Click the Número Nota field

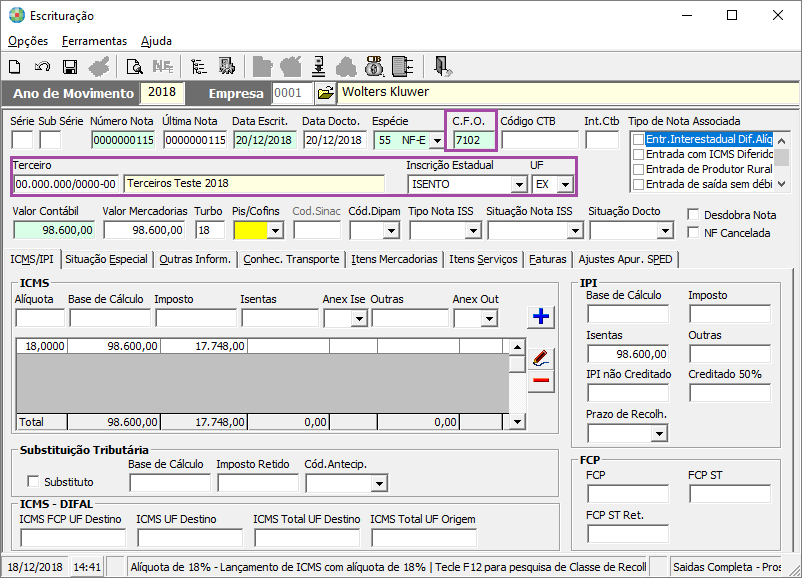point(123,140)
